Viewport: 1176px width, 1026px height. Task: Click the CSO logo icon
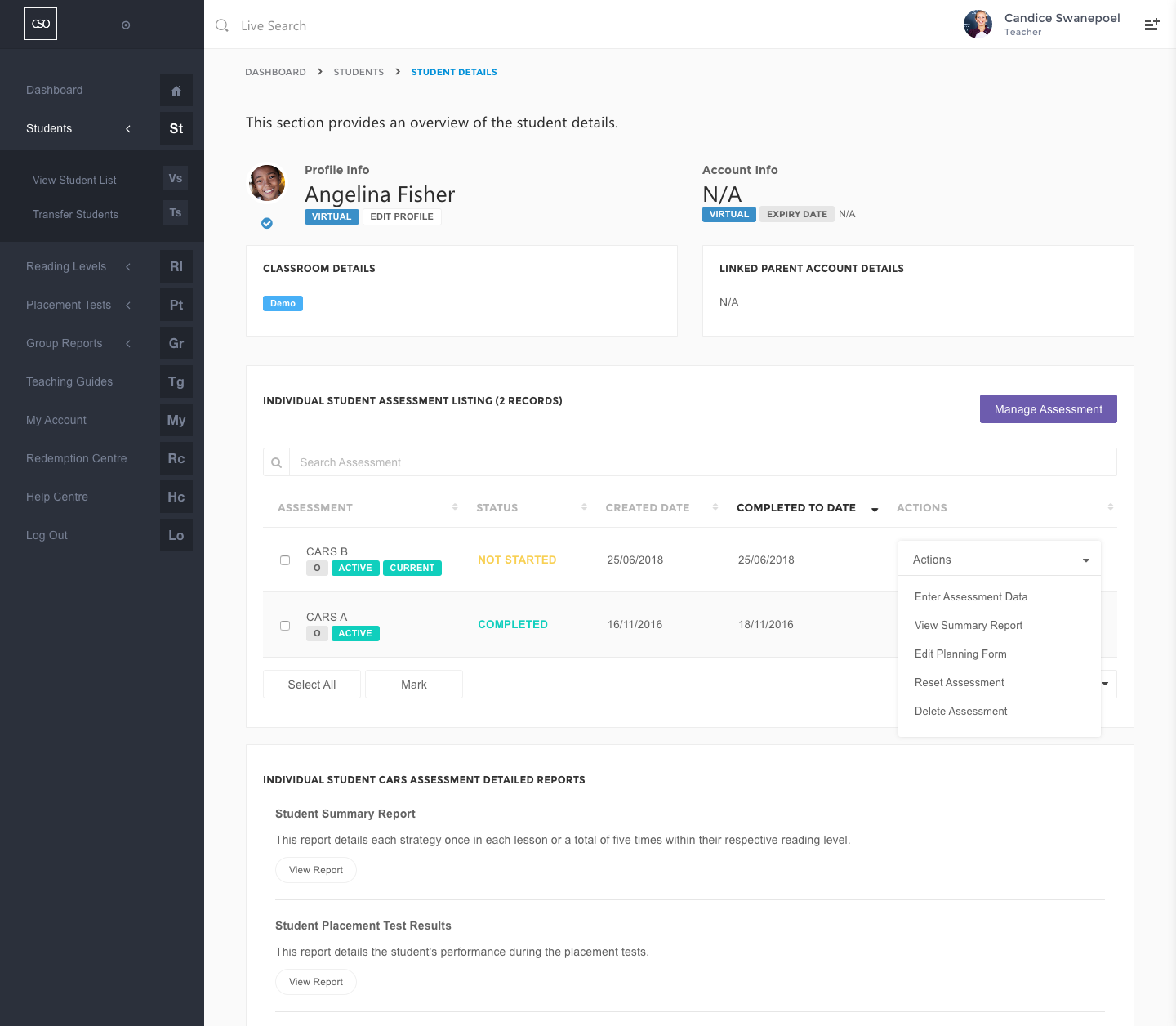[x=41, y=25]
